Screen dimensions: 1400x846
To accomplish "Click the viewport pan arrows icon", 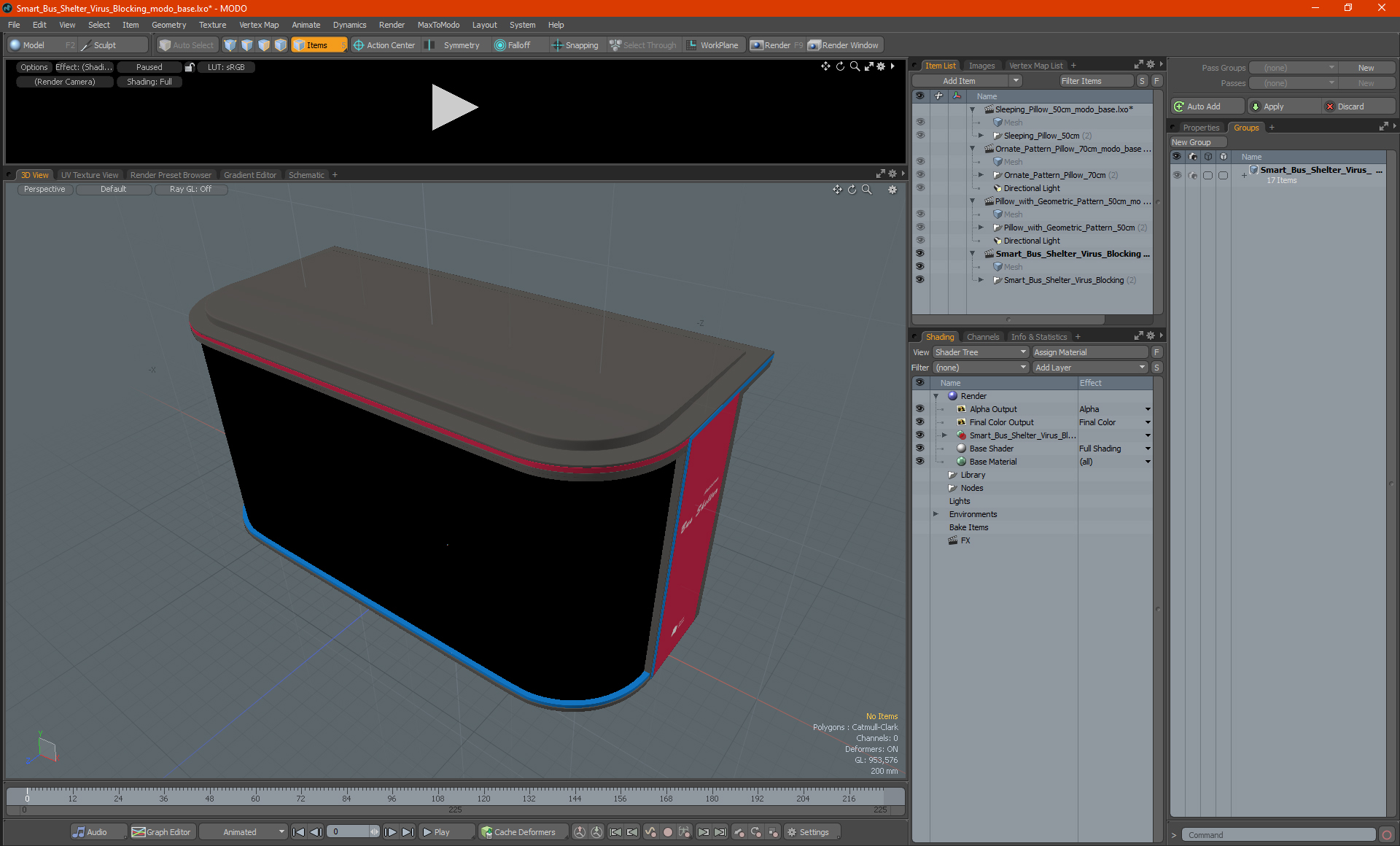I will 837,190.
